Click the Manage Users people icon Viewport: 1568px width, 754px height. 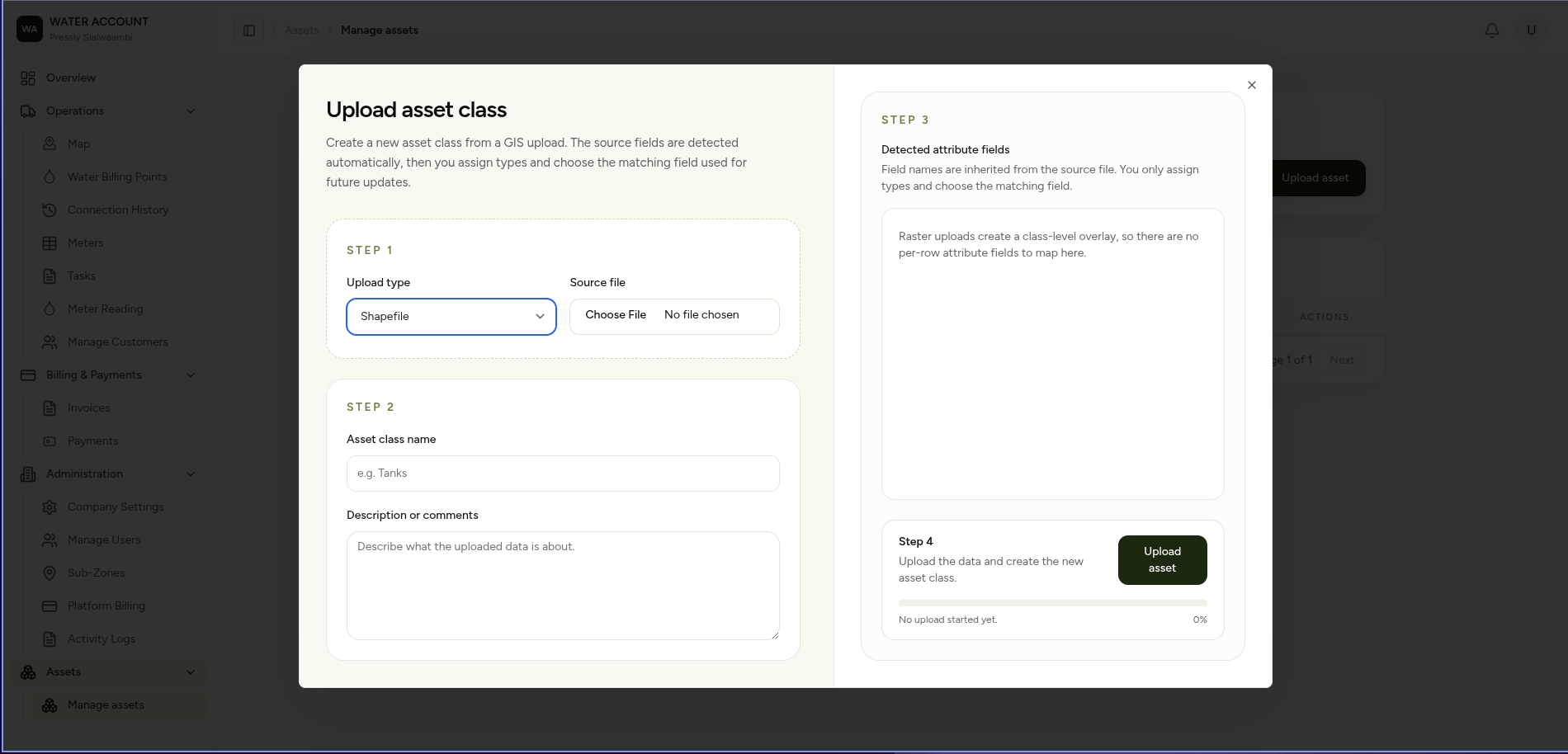point(50,540)
